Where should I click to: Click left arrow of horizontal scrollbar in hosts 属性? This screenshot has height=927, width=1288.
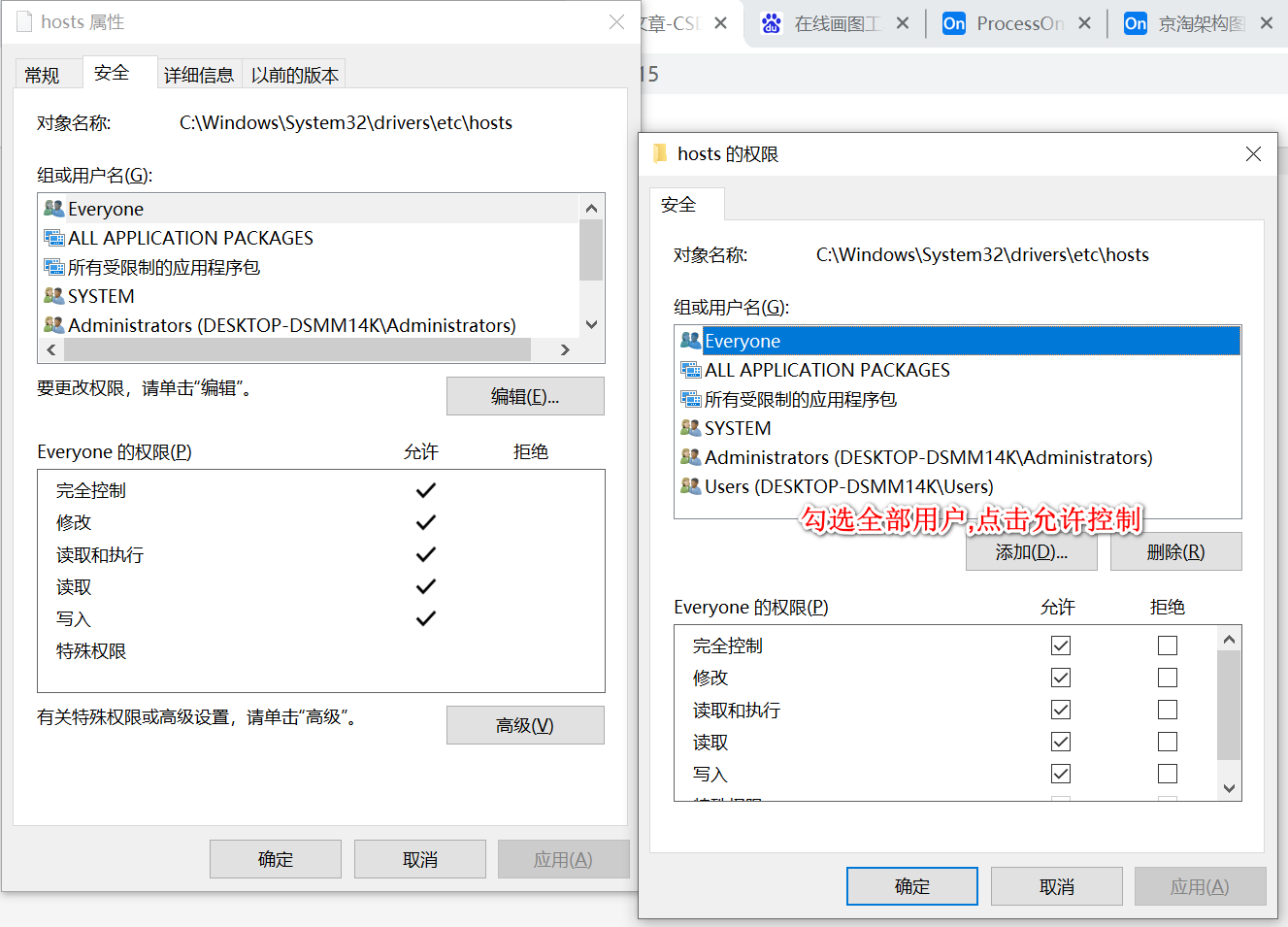click(x=51, y=349)
